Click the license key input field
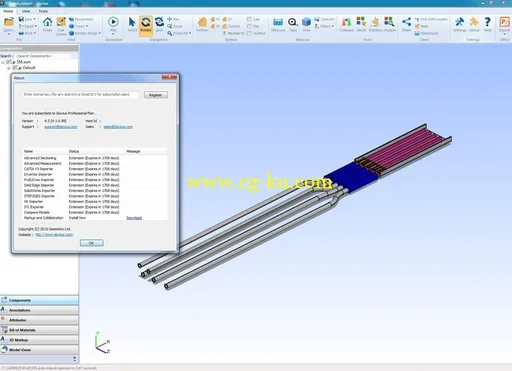The height and width of the screenshot is (371, 512). [80, 95]
